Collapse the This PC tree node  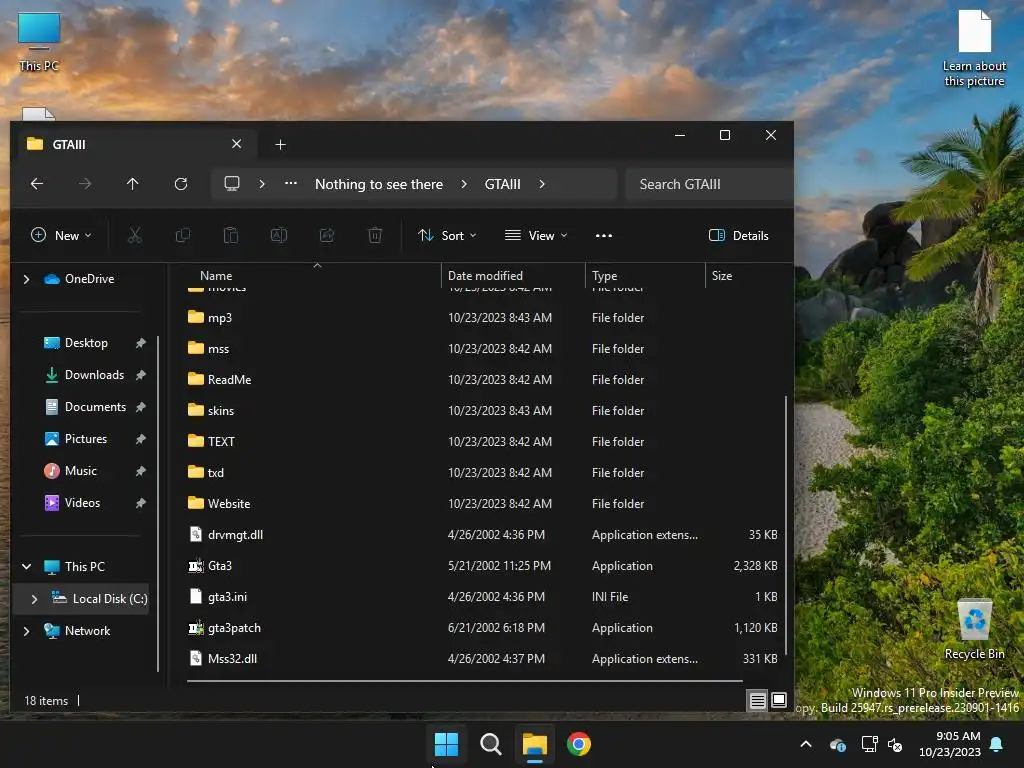click(26, 567)
